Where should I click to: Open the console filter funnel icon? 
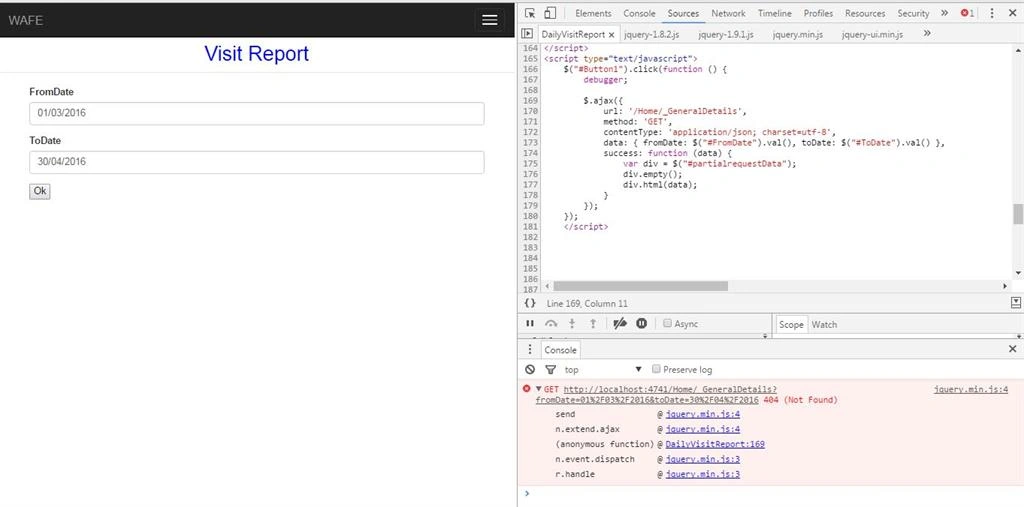click(x=550, y=369)
